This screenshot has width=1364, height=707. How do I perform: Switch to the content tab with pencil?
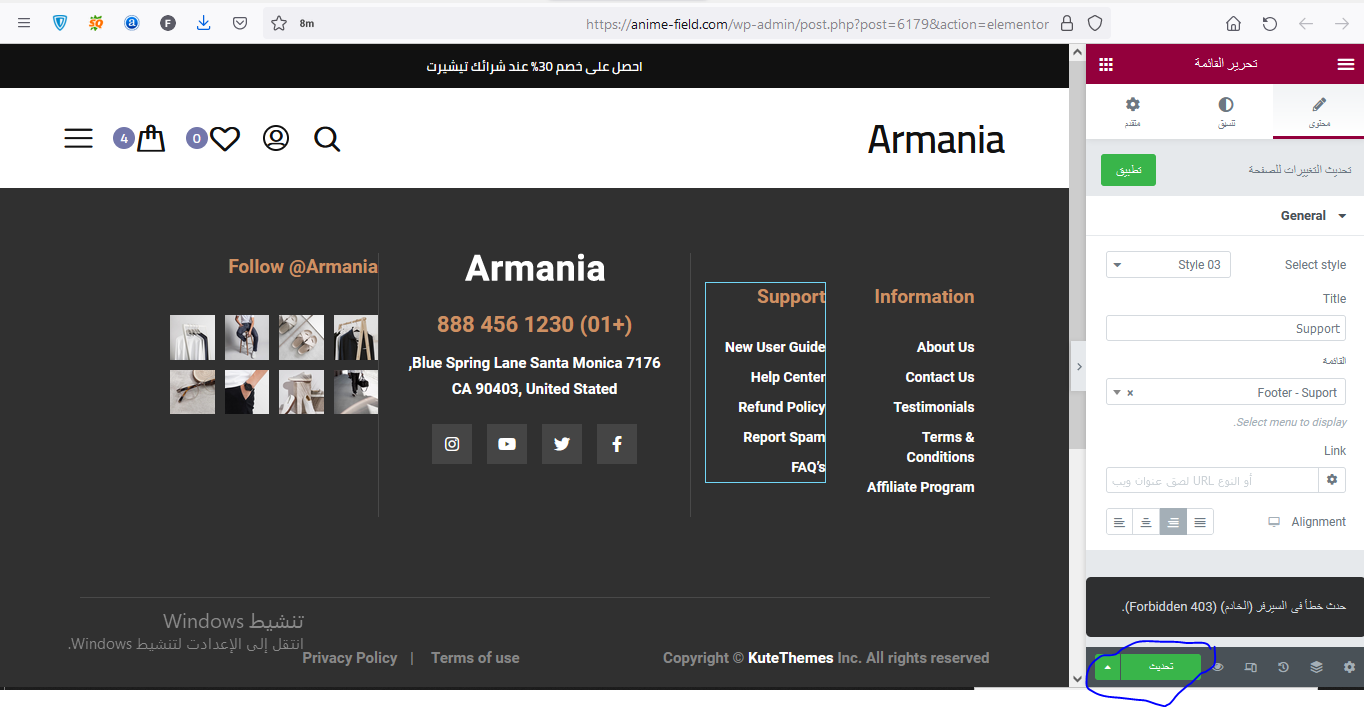[x=1318, y=111]
